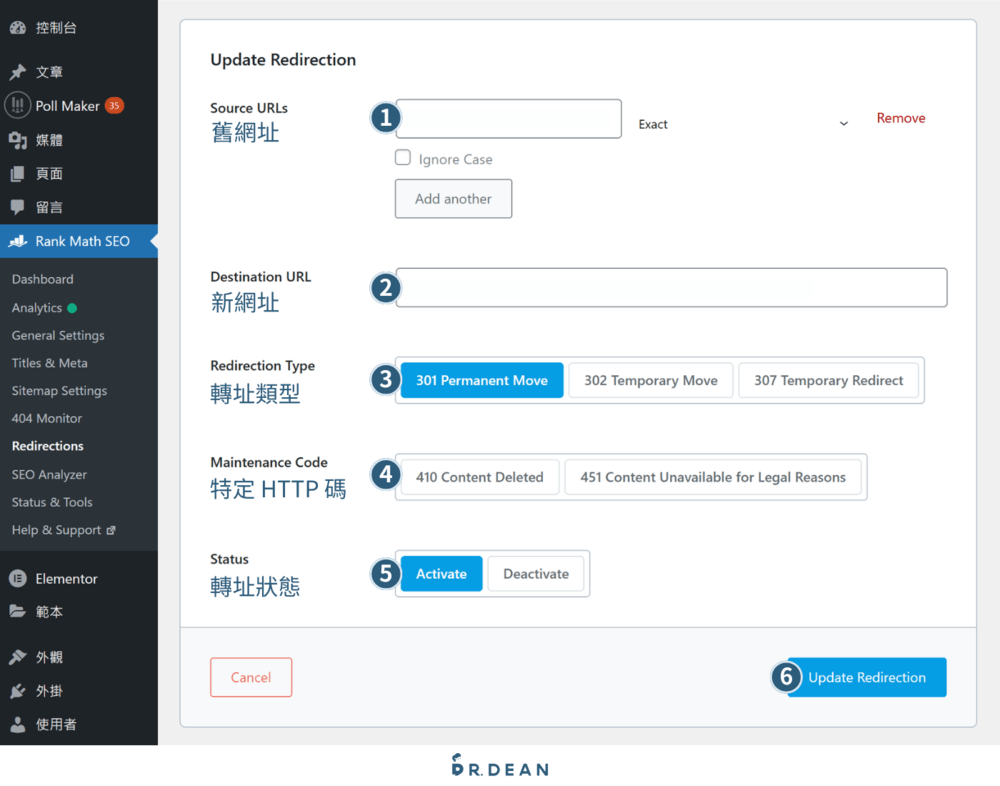Click inside the Destination URL field
The image size is (1000, 786).
[670, 287]
